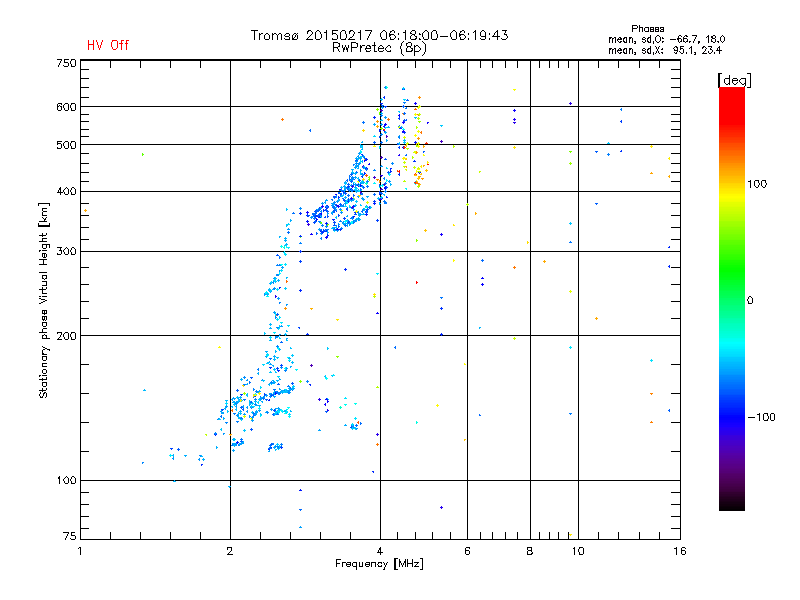The height and width of the screenshot is (600, 800).
Task: Click the '300' y-axis label
Action: [66, 251]
